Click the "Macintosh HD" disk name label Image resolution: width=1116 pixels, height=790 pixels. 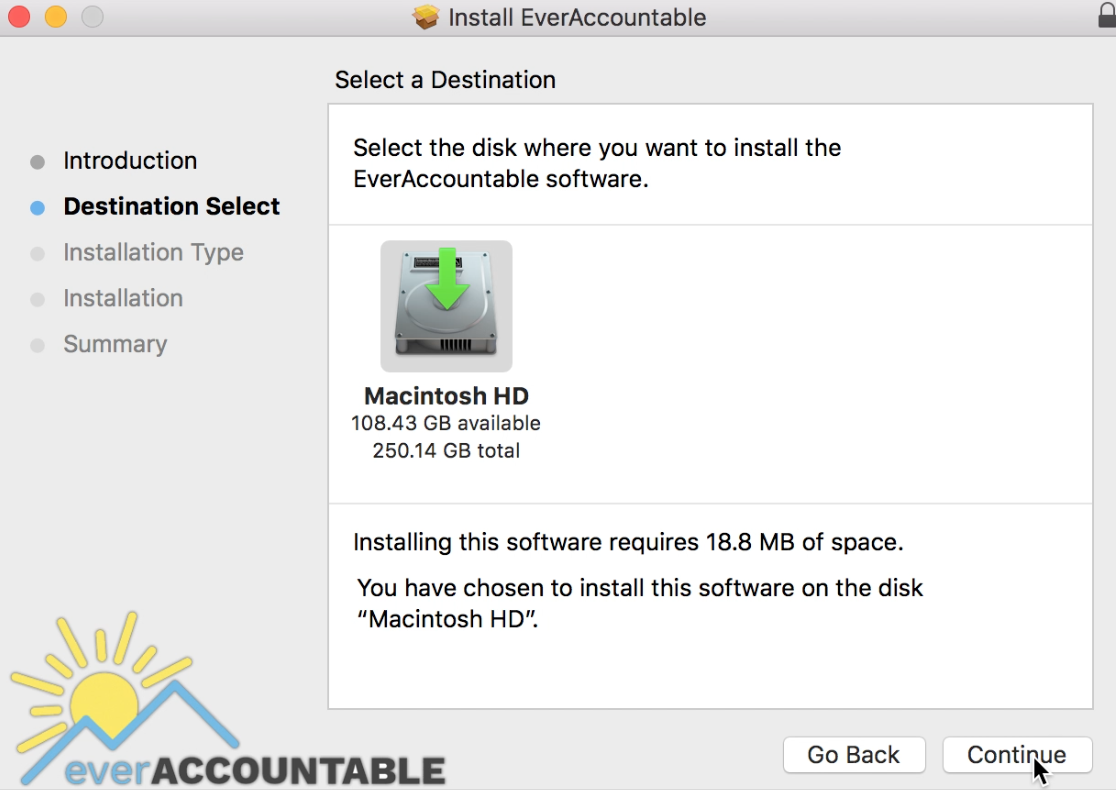point(446,396)
